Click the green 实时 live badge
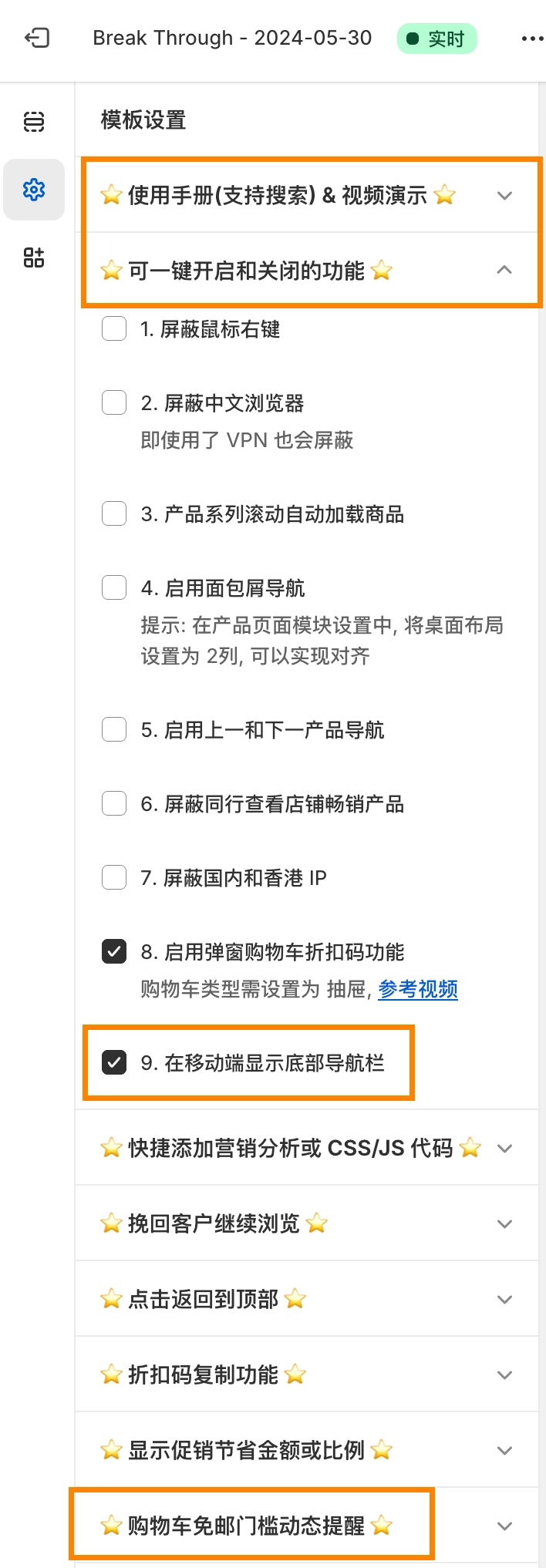546x1568 pixels. pos(436,37)
